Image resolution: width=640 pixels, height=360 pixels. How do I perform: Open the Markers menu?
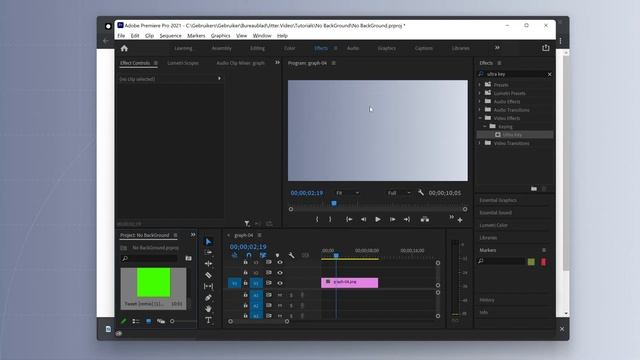point(196,36)
